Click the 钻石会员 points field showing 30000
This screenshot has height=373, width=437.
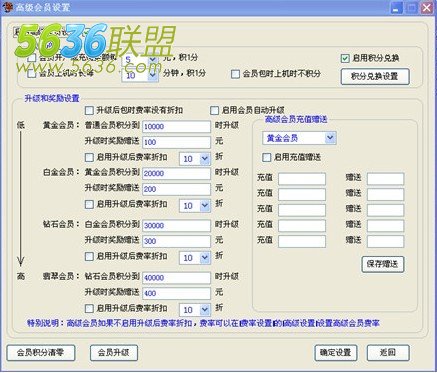(176, 226)
